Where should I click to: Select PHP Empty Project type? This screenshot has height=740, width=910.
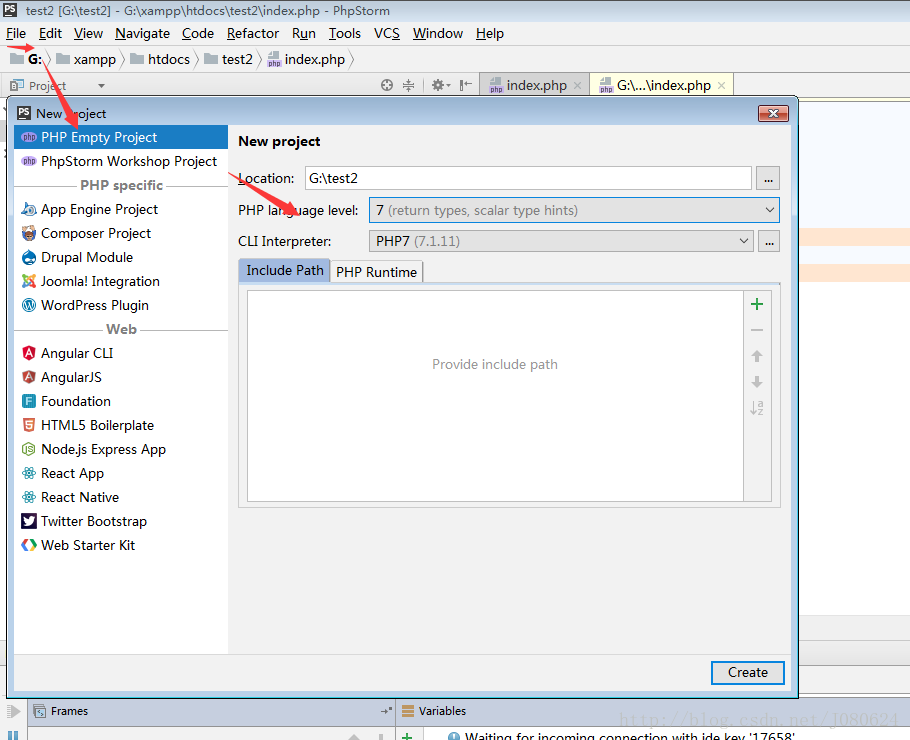(121, 138)
